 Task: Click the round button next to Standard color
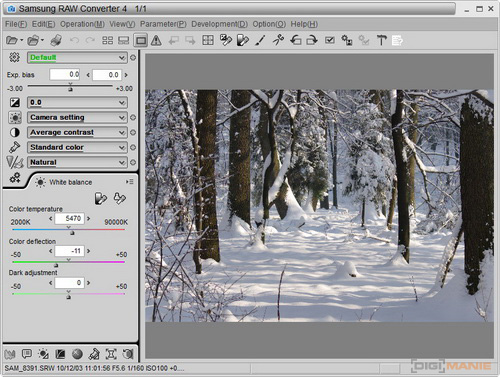[x=133, y=147]
